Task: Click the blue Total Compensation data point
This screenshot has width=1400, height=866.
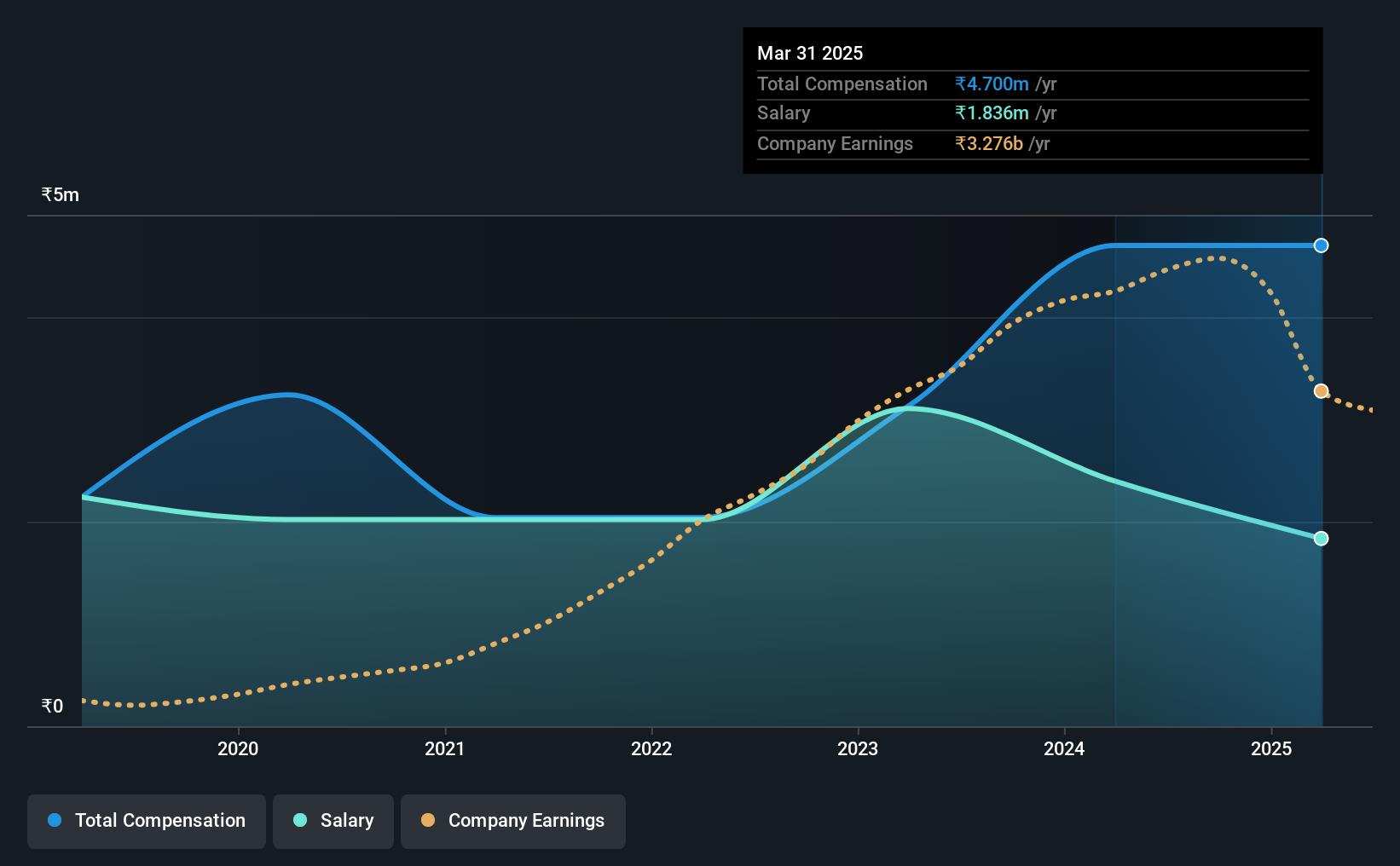Action: coord(1321,245)
